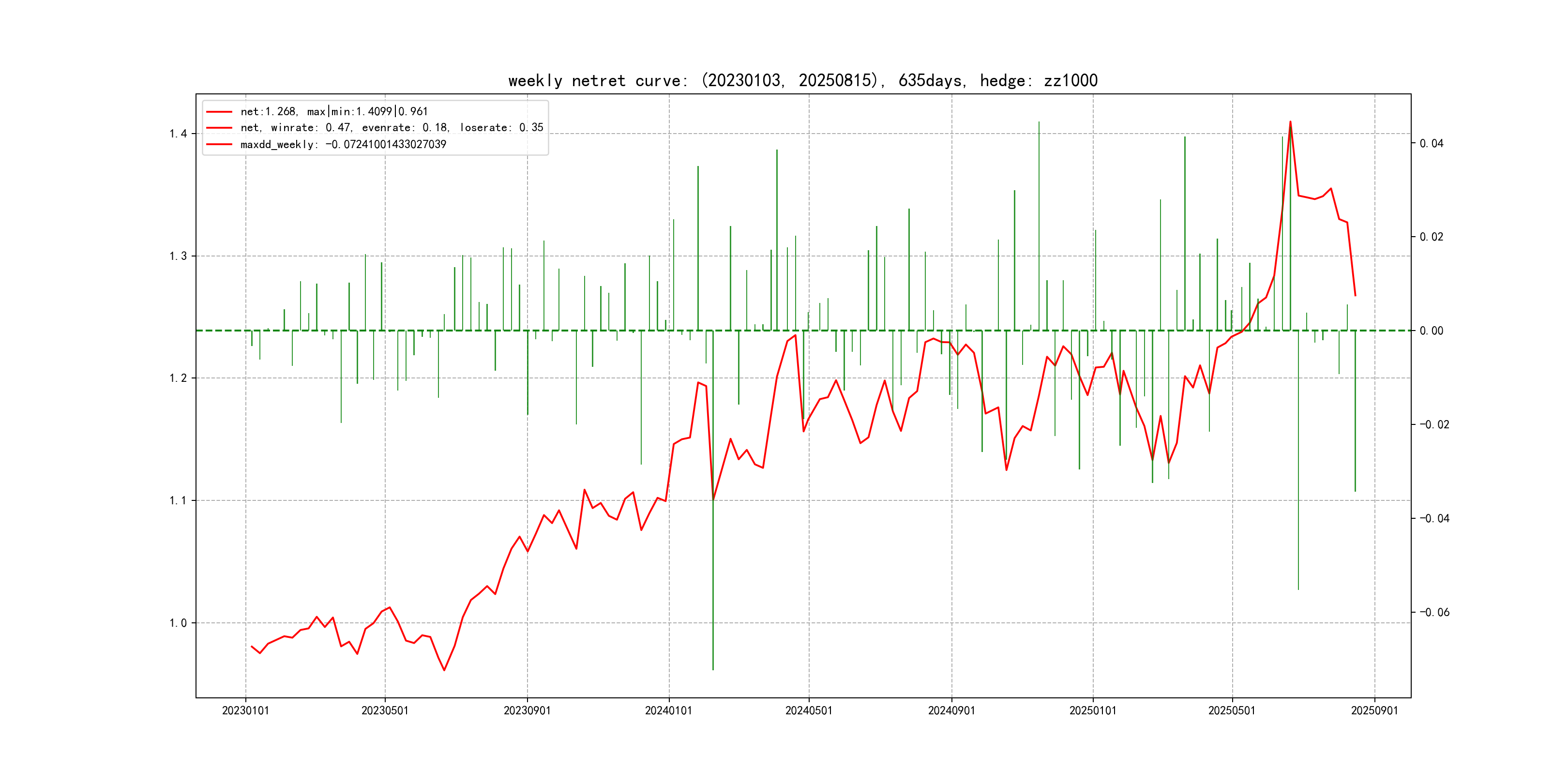Click x-axis label 20250901

click(1374, 711)
